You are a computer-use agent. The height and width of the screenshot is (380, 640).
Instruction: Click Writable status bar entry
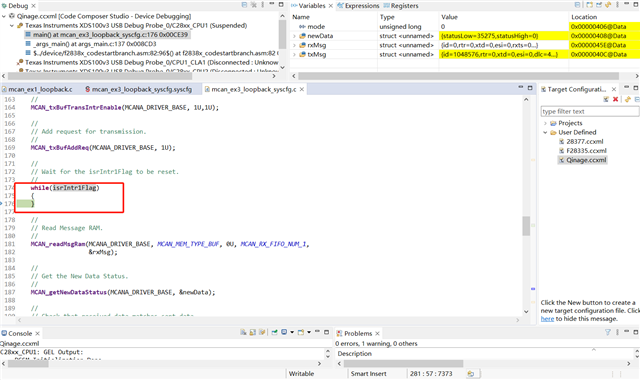[x=301, y=373]
